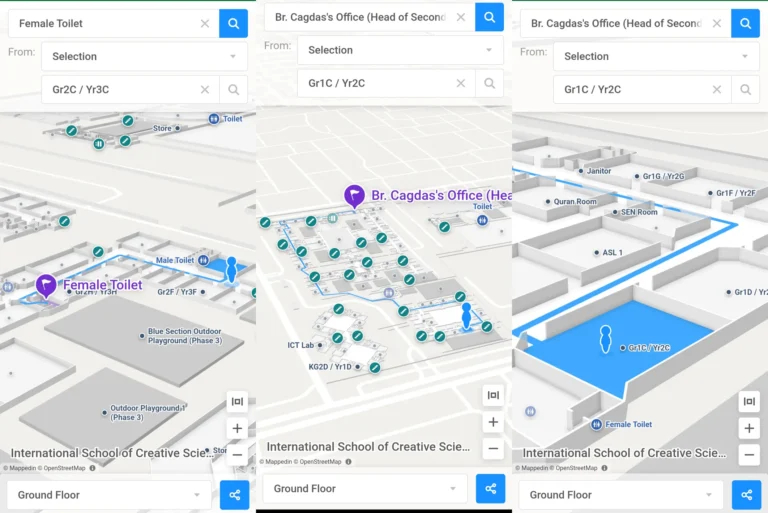The image size is (768, 513).
Task: Click fit-to-view icon in middle panel
Action: 493,395
